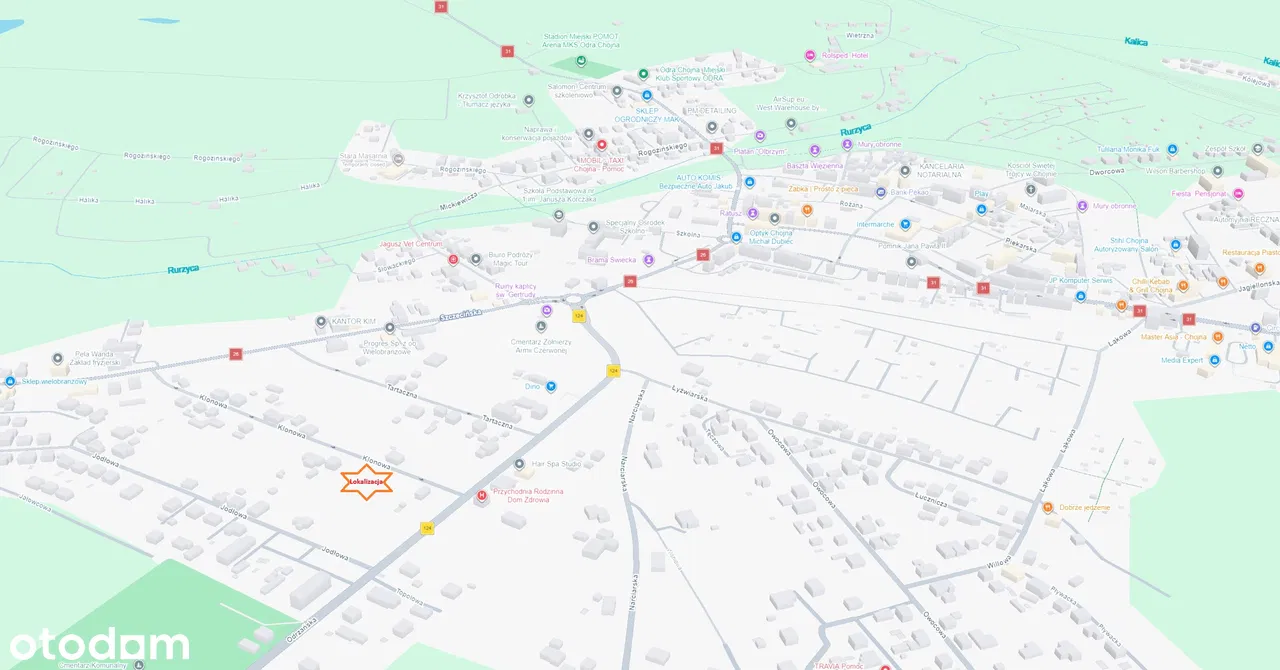The image size is (1280, 670).
Task: Click the yellow 124 road sign near Dino
Action: click(613, 371)
